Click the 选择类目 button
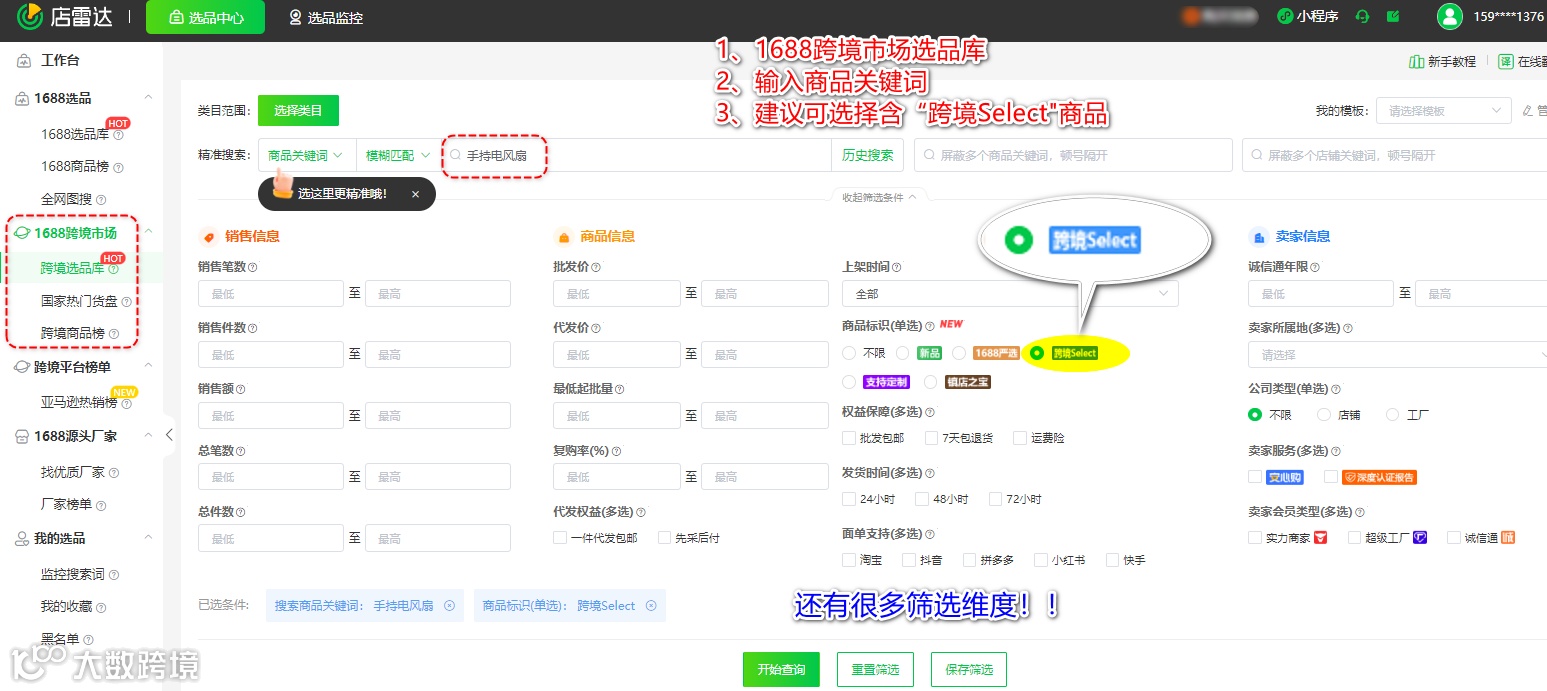Viewport: 1547px width, 691px height. pos(298,110)
